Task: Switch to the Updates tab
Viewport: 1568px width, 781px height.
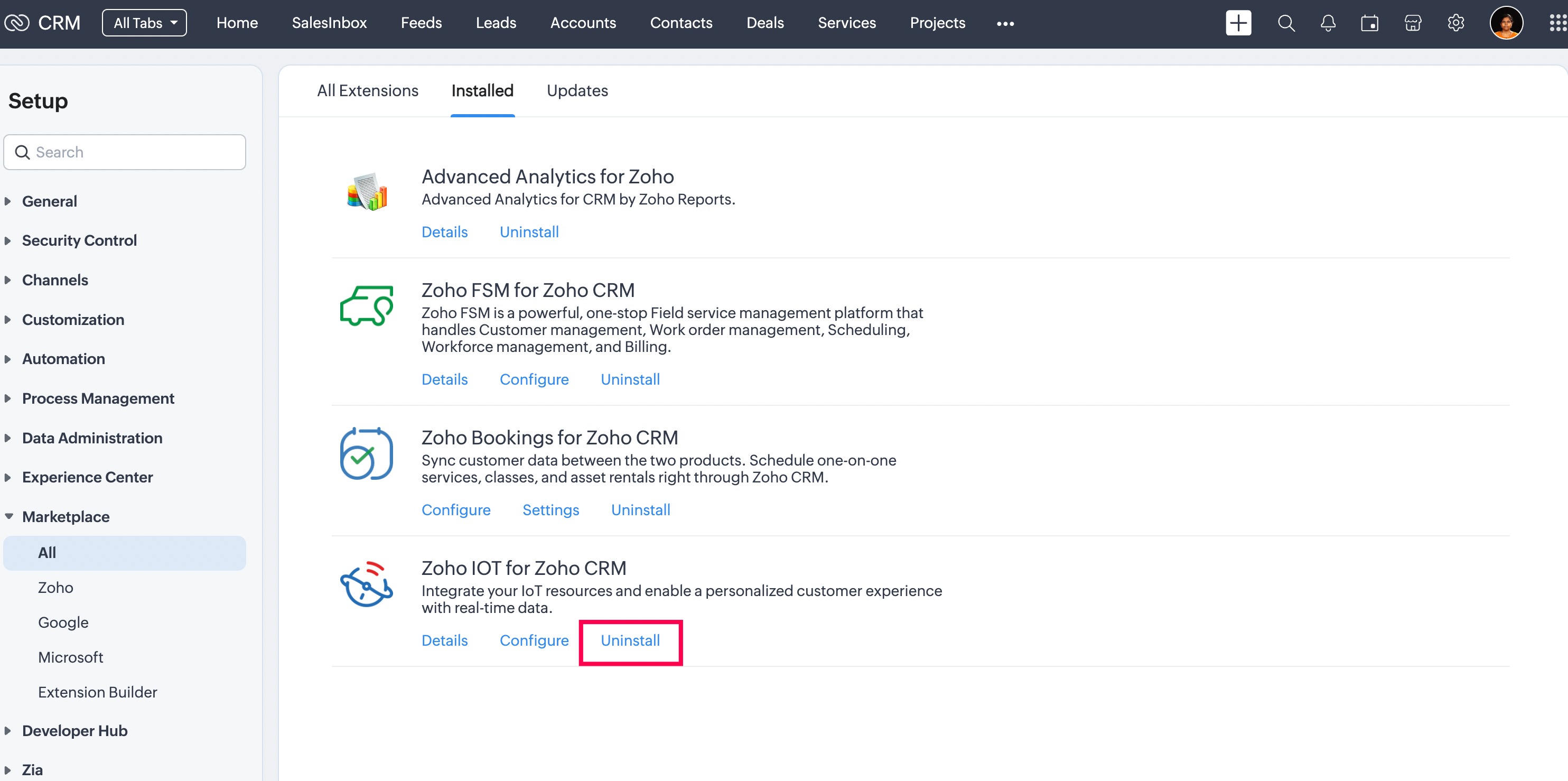Action: (x=577, y=91)
